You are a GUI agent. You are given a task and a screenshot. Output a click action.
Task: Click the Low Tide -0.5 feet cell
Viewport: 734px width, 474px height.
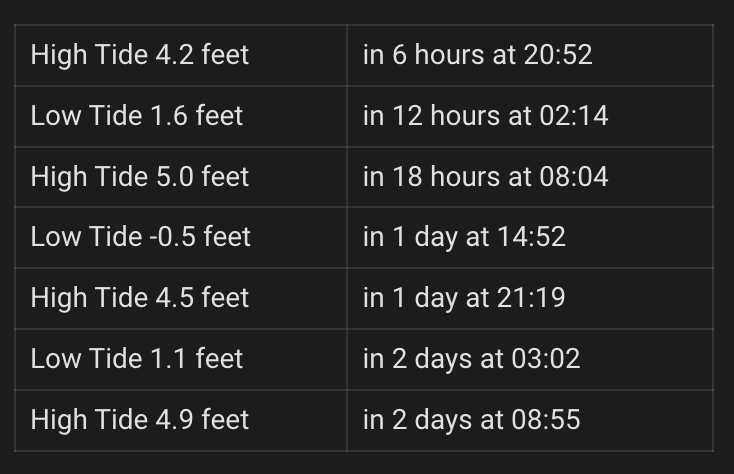coord(141,237)
